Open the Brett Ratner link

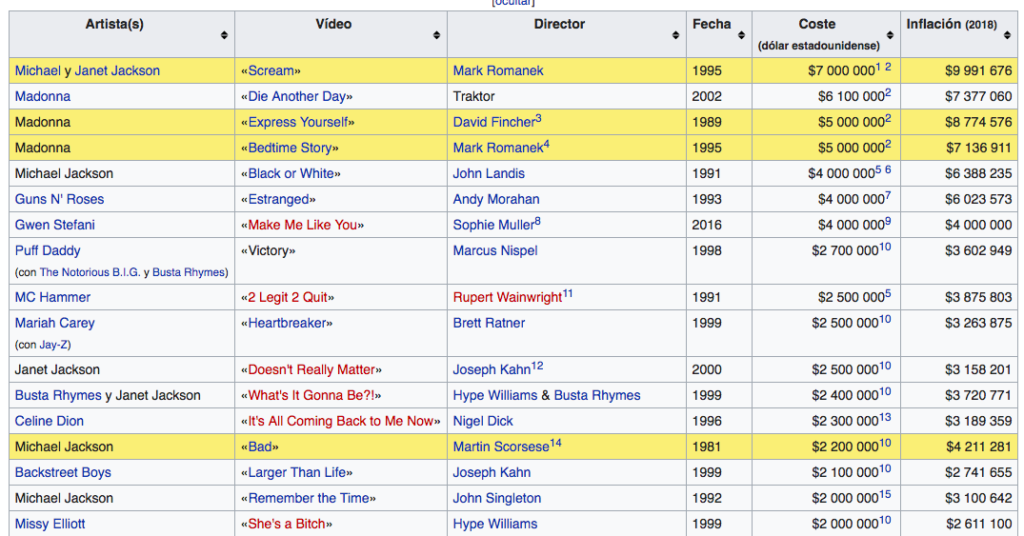[x=488, y=323]
